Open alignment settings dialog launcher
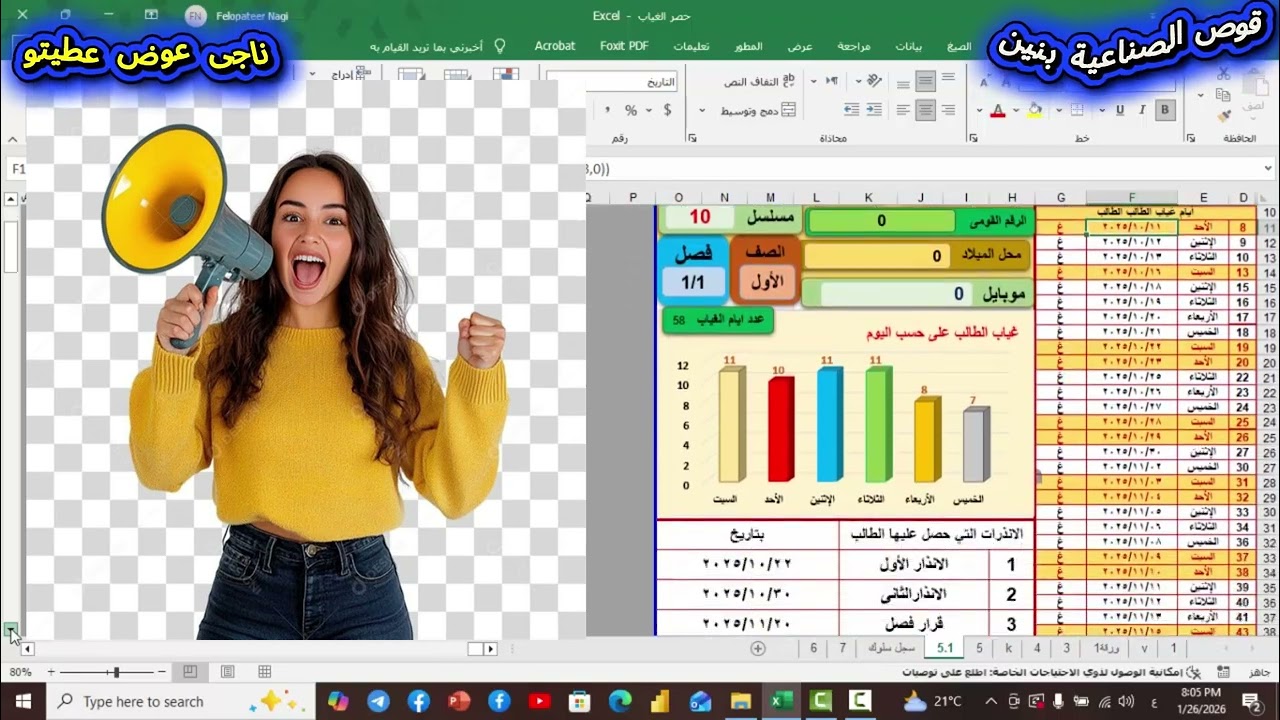Screen dimensions: 1280x720 [x=693, y=138]
